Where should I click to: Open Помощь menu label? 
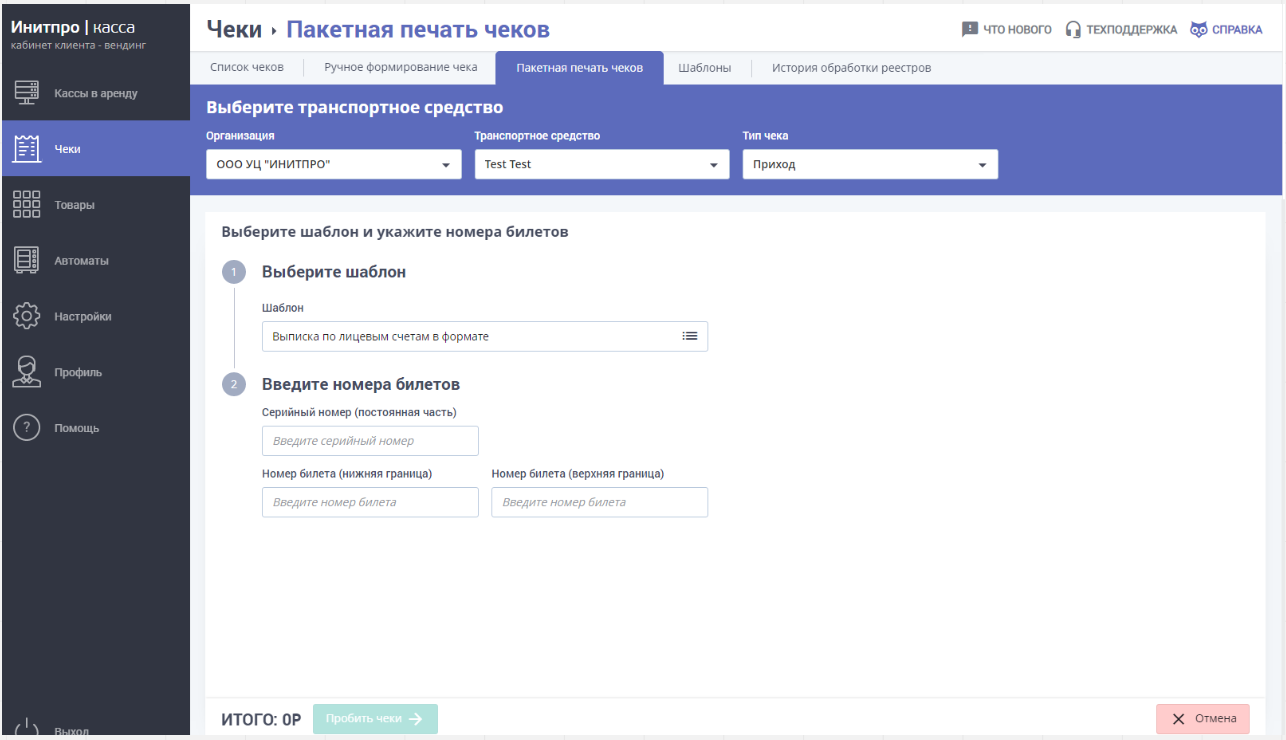click(x=77, y=429)
